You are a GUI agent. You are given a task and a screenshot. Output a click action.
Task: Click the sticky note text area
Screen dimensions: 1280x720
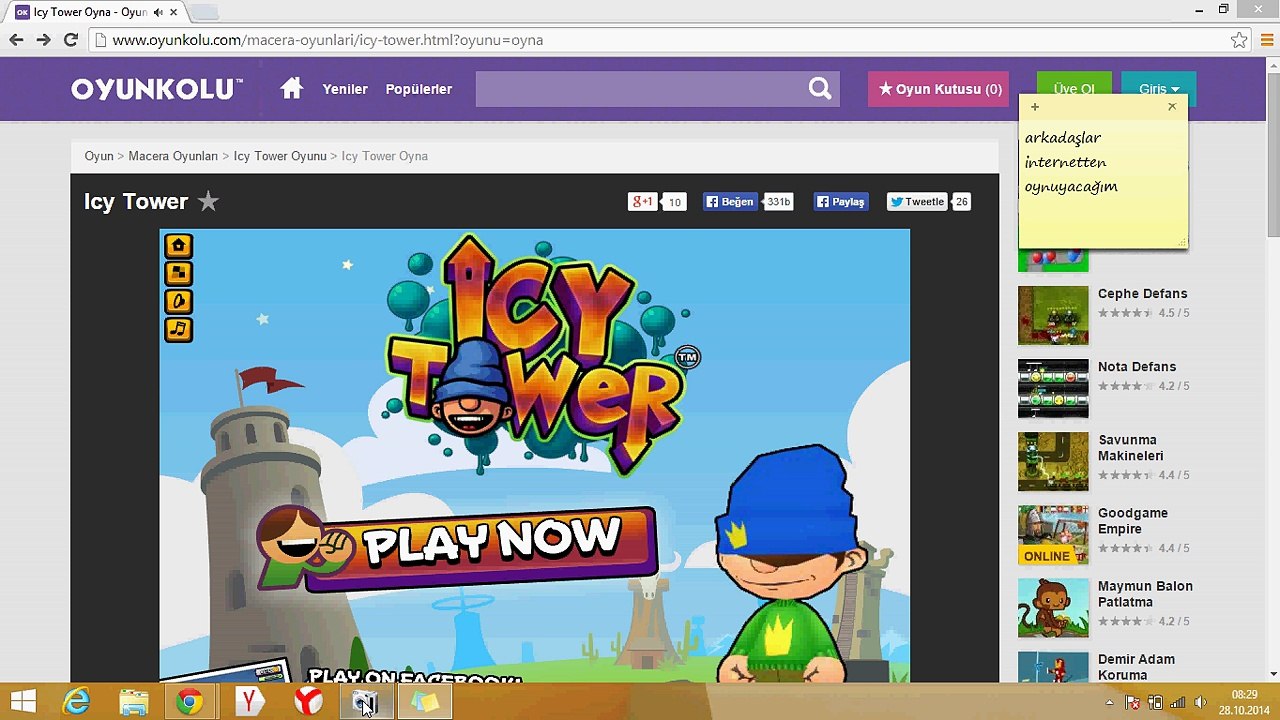1103,182
